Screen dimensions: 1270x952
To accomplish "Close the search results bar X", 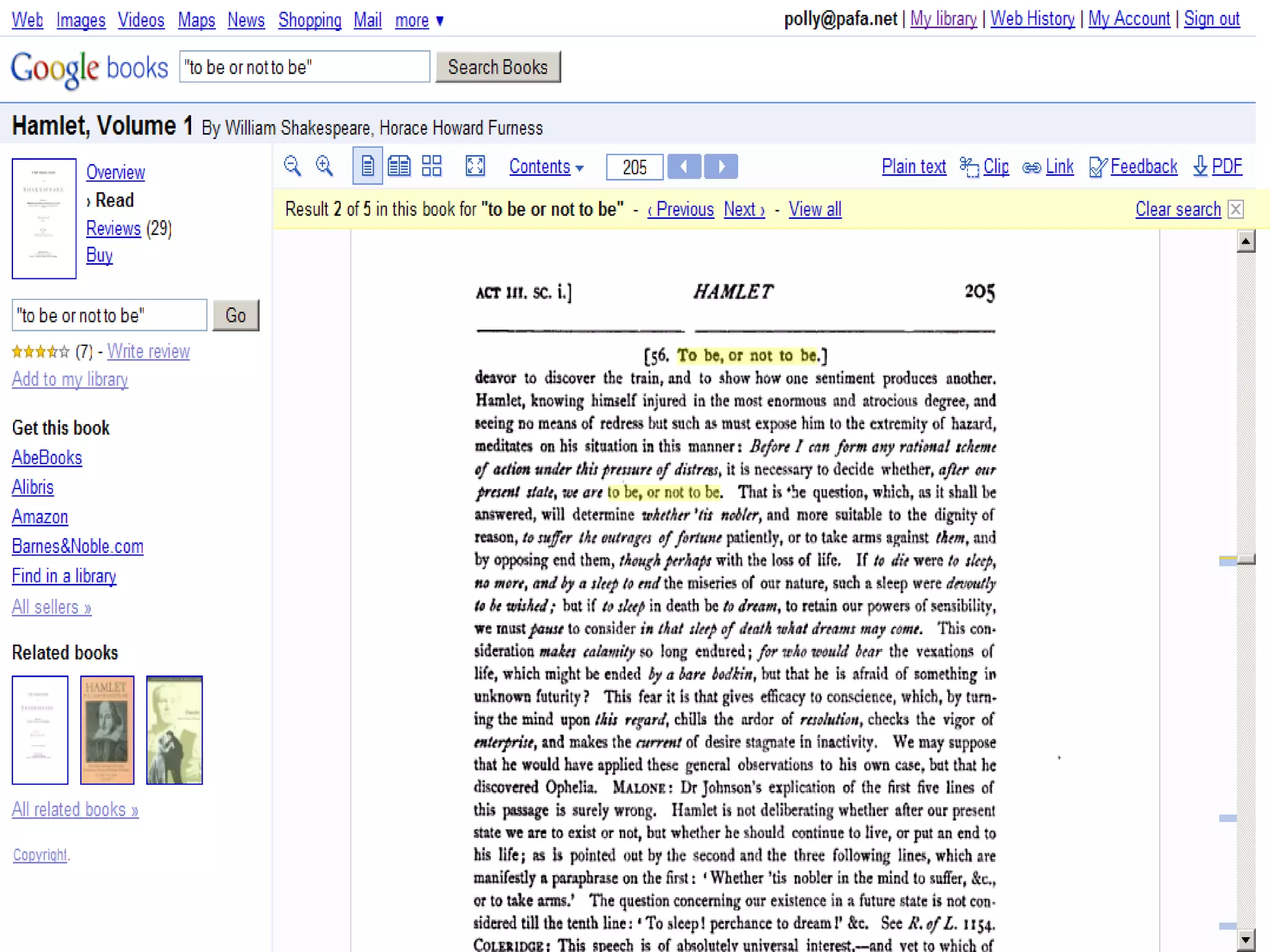I will click(1235, 209).
